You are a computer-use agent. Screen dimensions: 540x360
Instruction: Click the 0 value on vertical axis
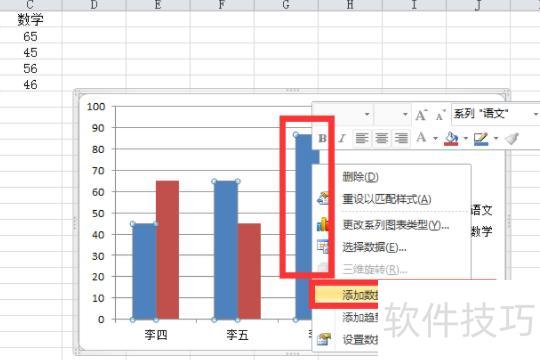101,319
